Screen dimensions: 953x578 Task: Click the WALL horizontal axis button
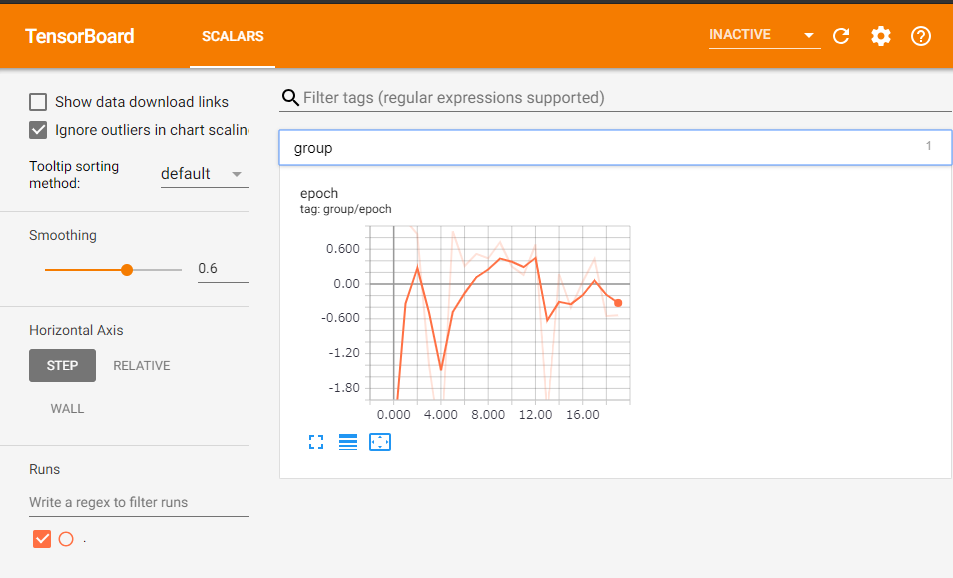tap(67, 408)
